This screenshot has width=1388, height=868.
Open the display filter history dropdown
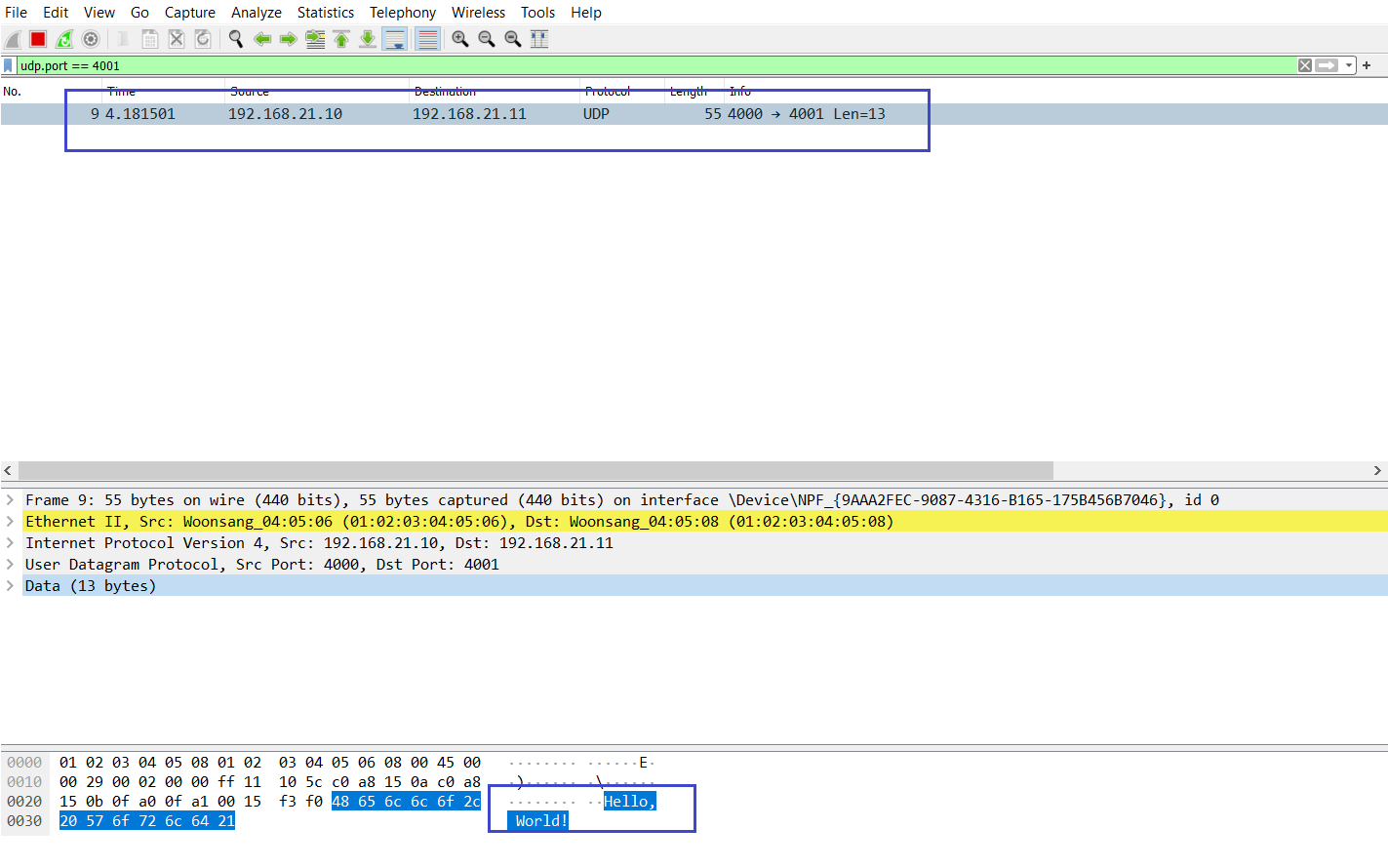1349,65
